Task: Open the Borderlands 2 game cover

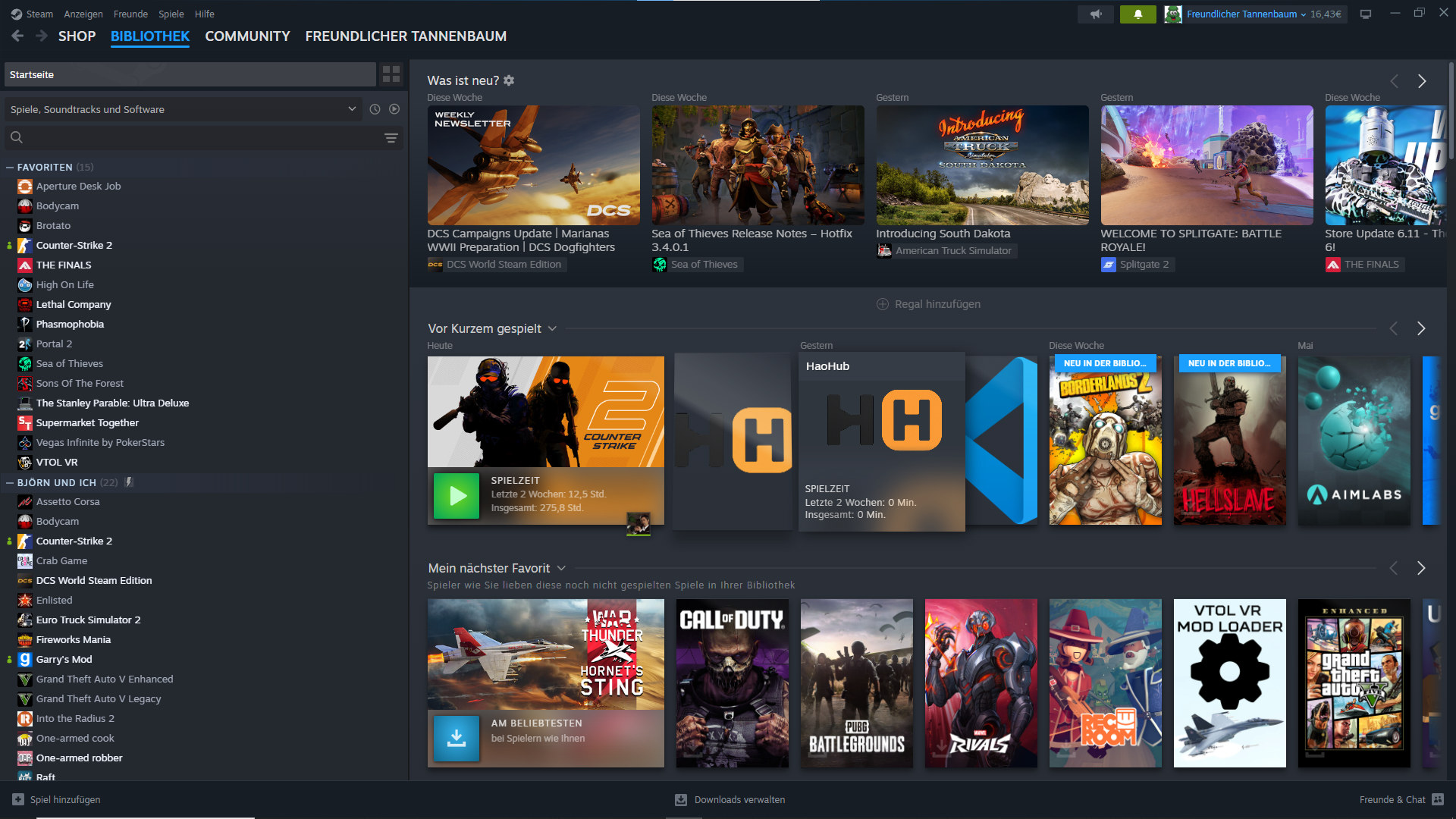Action: click(x=1106, y=440)
